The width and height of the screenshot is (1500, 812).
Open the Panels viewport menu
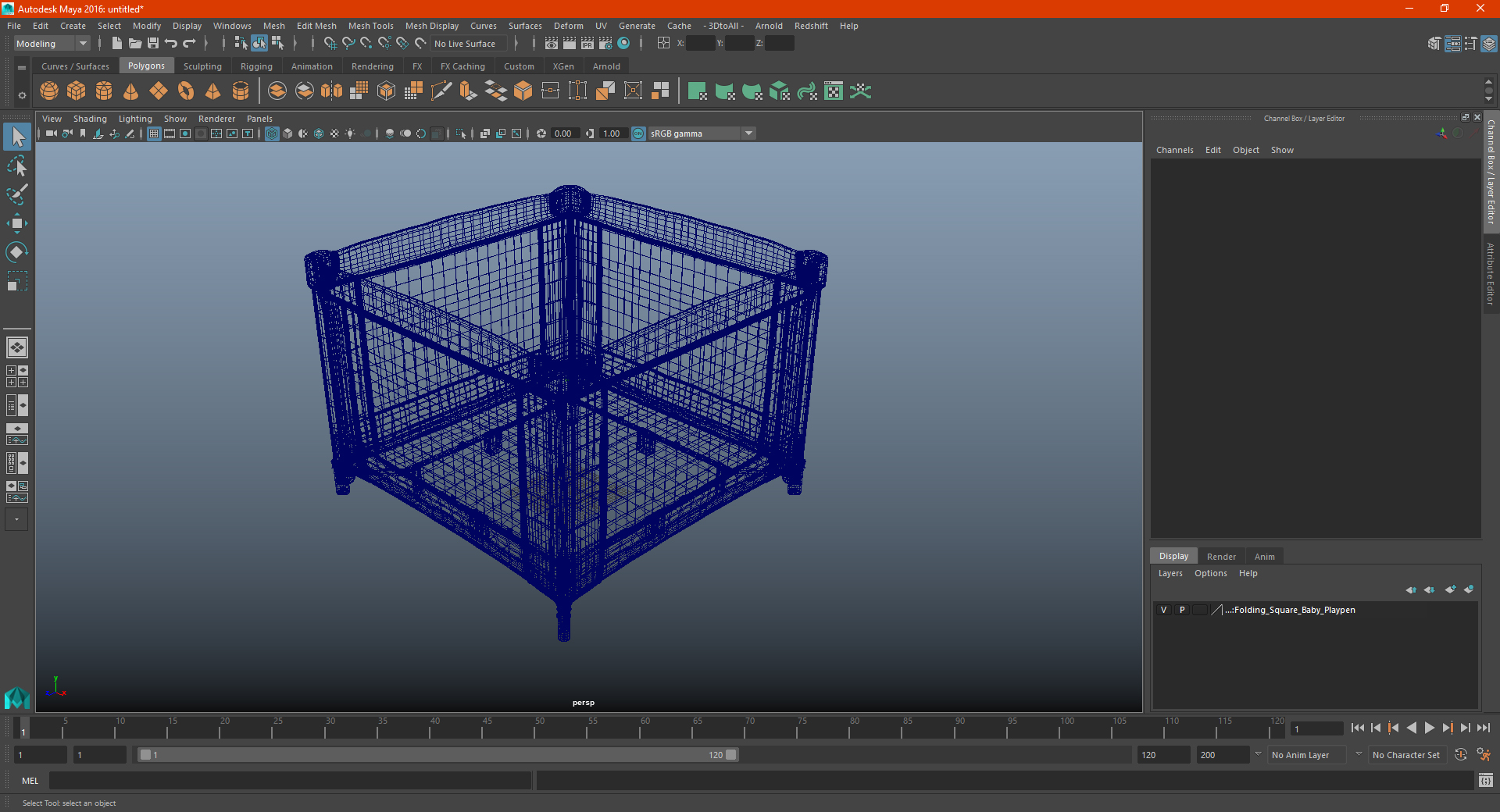click(259, 119)
